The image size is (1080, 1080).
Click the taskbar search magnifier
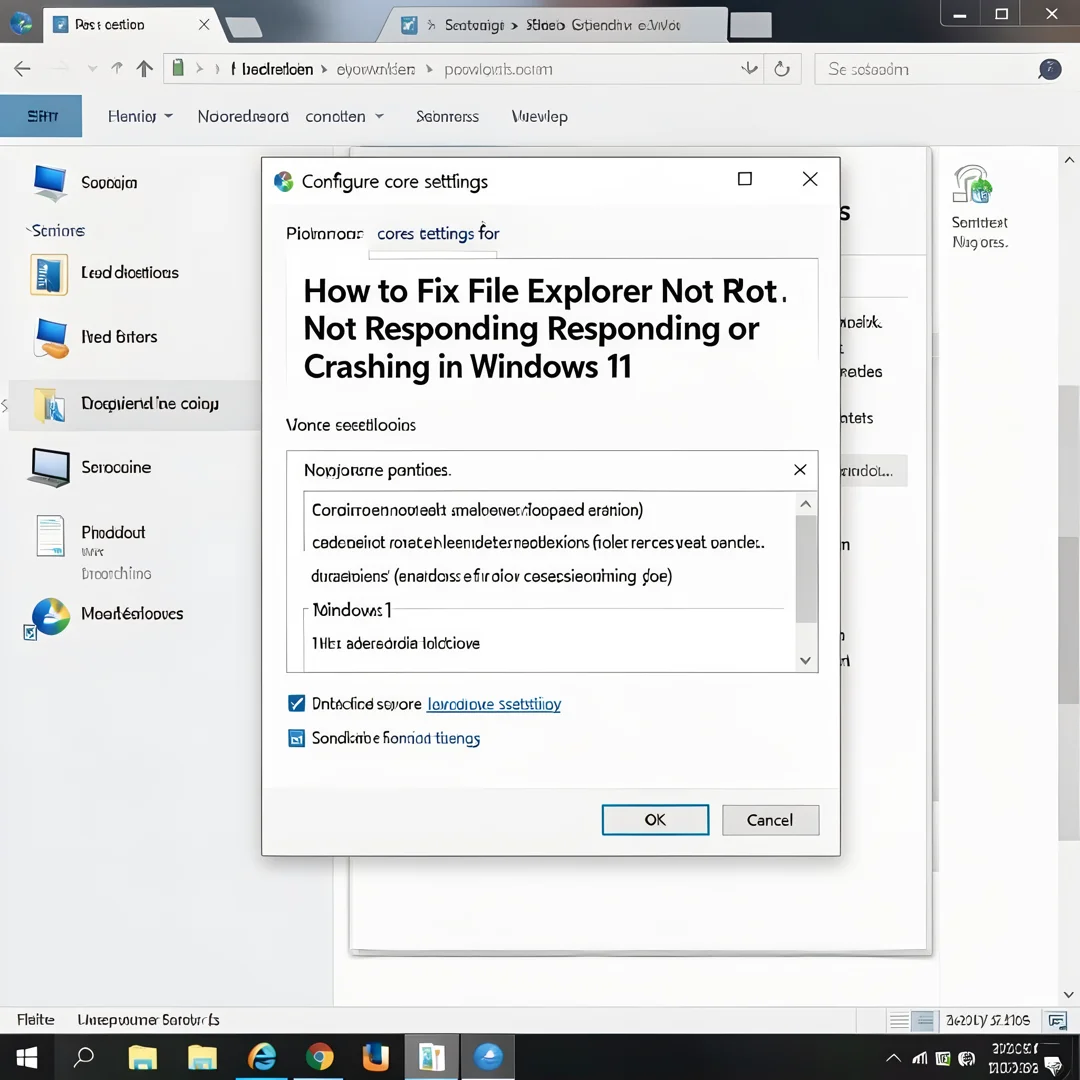coord(84,1057)
